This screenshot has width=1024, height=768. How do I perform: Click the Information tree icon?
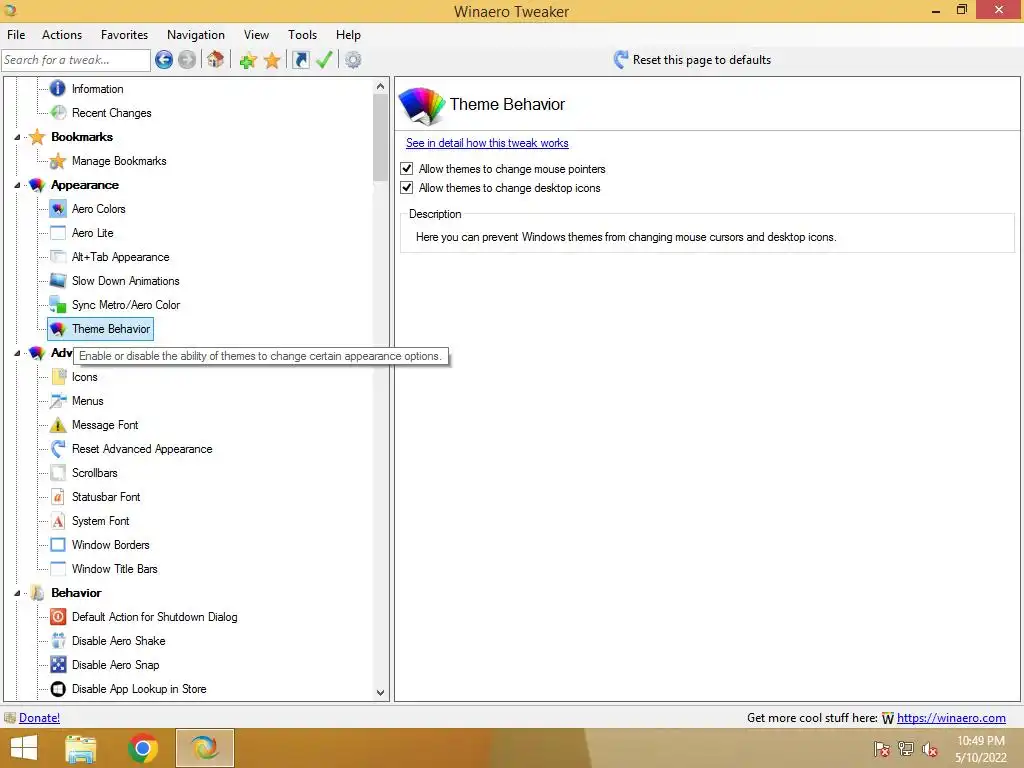click(x=57, y=88)
